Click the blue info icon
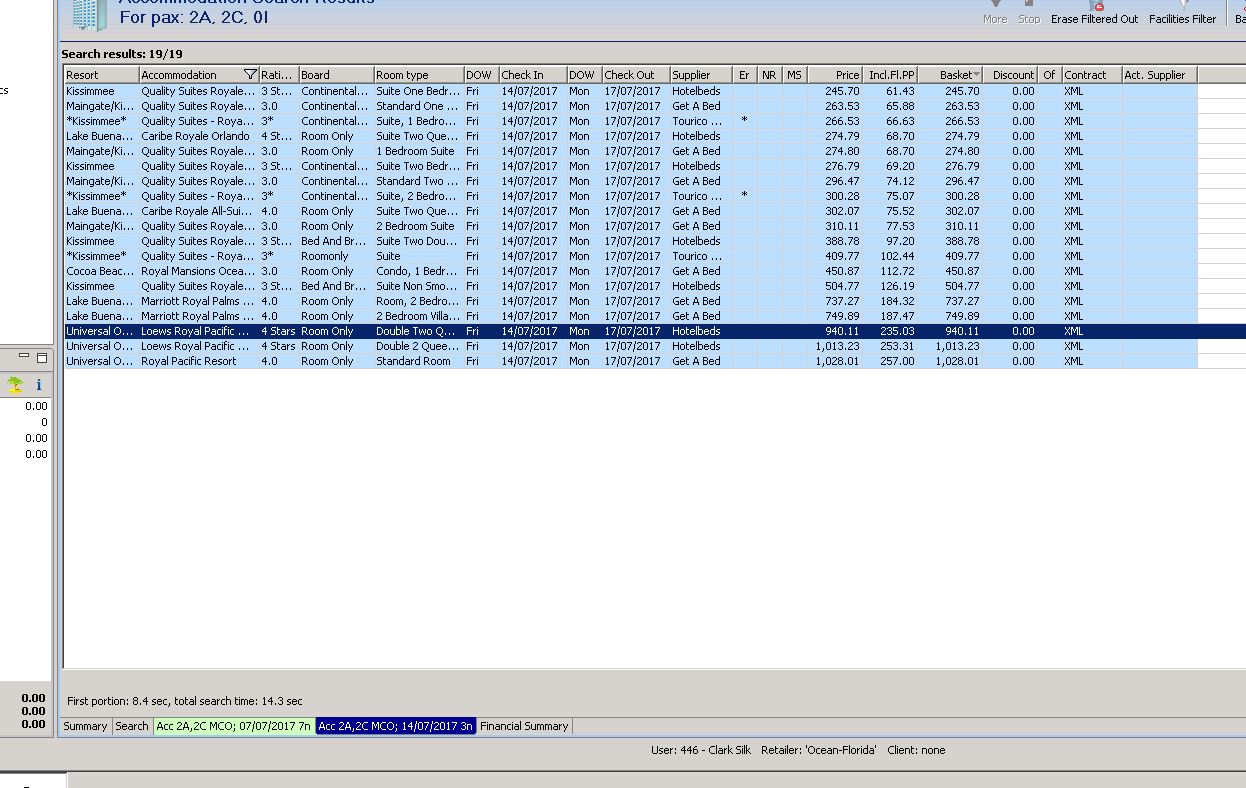This screenshot has height=788, width=1246. (x=39, y=385)
